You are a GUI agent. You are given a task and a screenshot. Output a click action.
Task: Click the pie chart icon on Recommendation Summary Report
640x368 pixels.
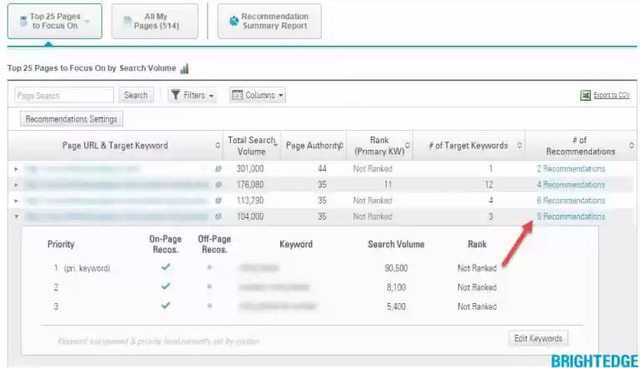point(234,21)
